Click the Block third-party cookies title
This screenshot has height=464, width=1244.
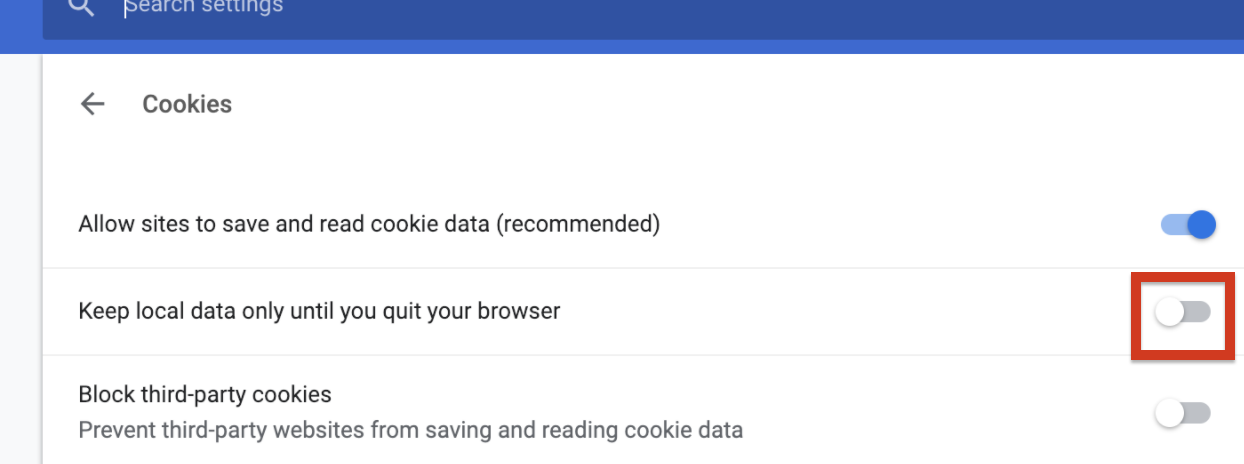click(x=205, y=394)
